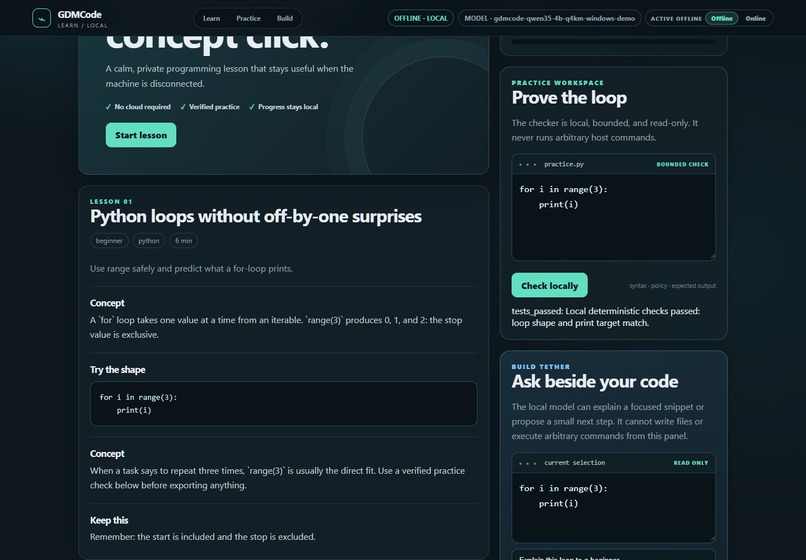The height and width of the screenshot is (560, 806).
Task: Open the Learn nav item
Action: coord(211,18)
